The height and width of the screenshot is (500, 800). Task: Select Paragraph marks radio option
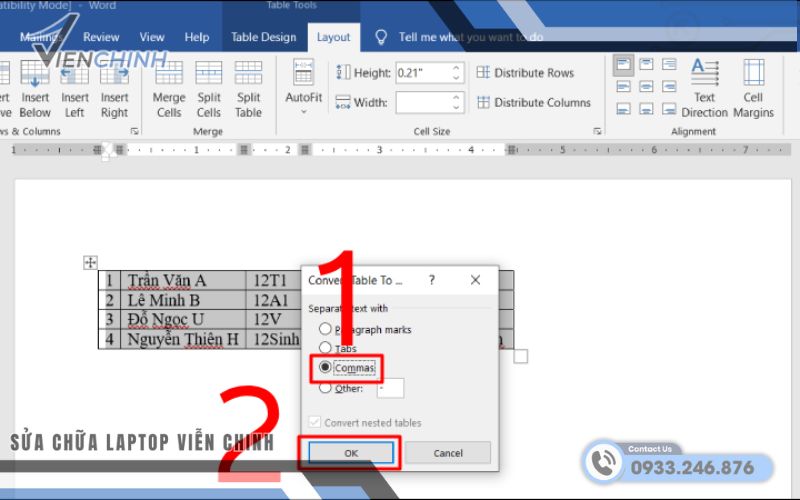[x=325, y=329]
